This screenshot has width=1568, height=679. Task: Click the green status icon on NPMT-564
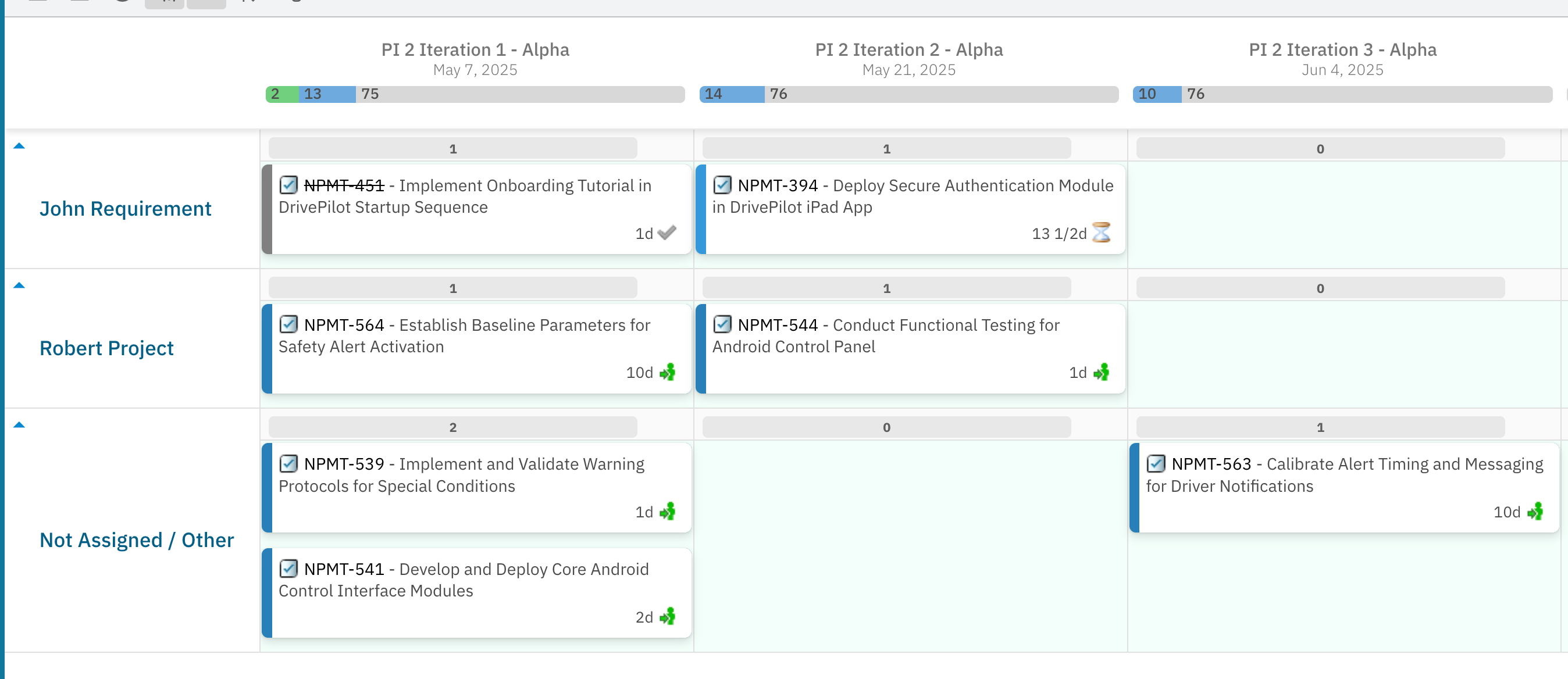pos(667,373)
